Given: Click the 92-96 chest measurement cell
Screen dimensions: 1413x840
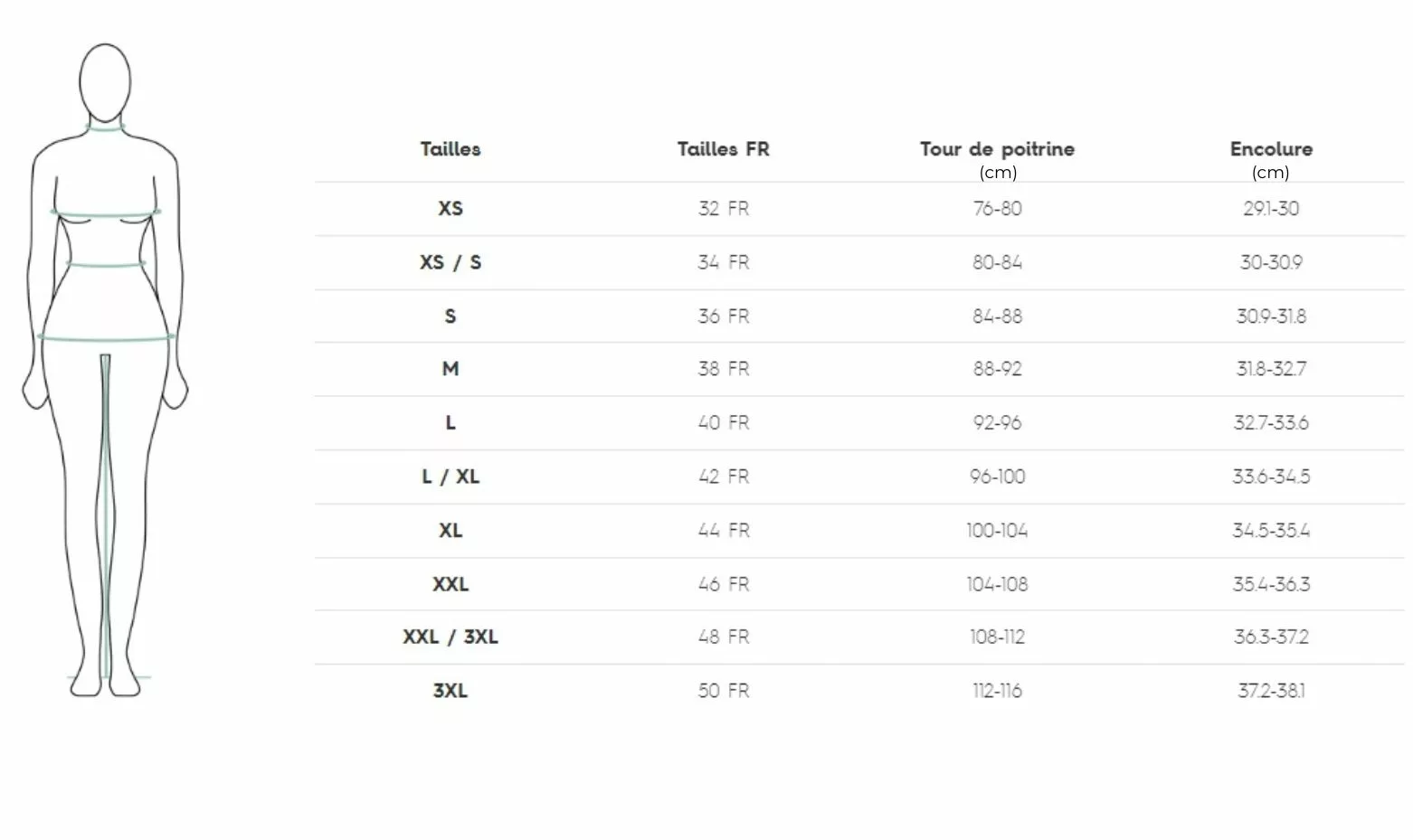Looking at the screenshot, I should [998, 422].
